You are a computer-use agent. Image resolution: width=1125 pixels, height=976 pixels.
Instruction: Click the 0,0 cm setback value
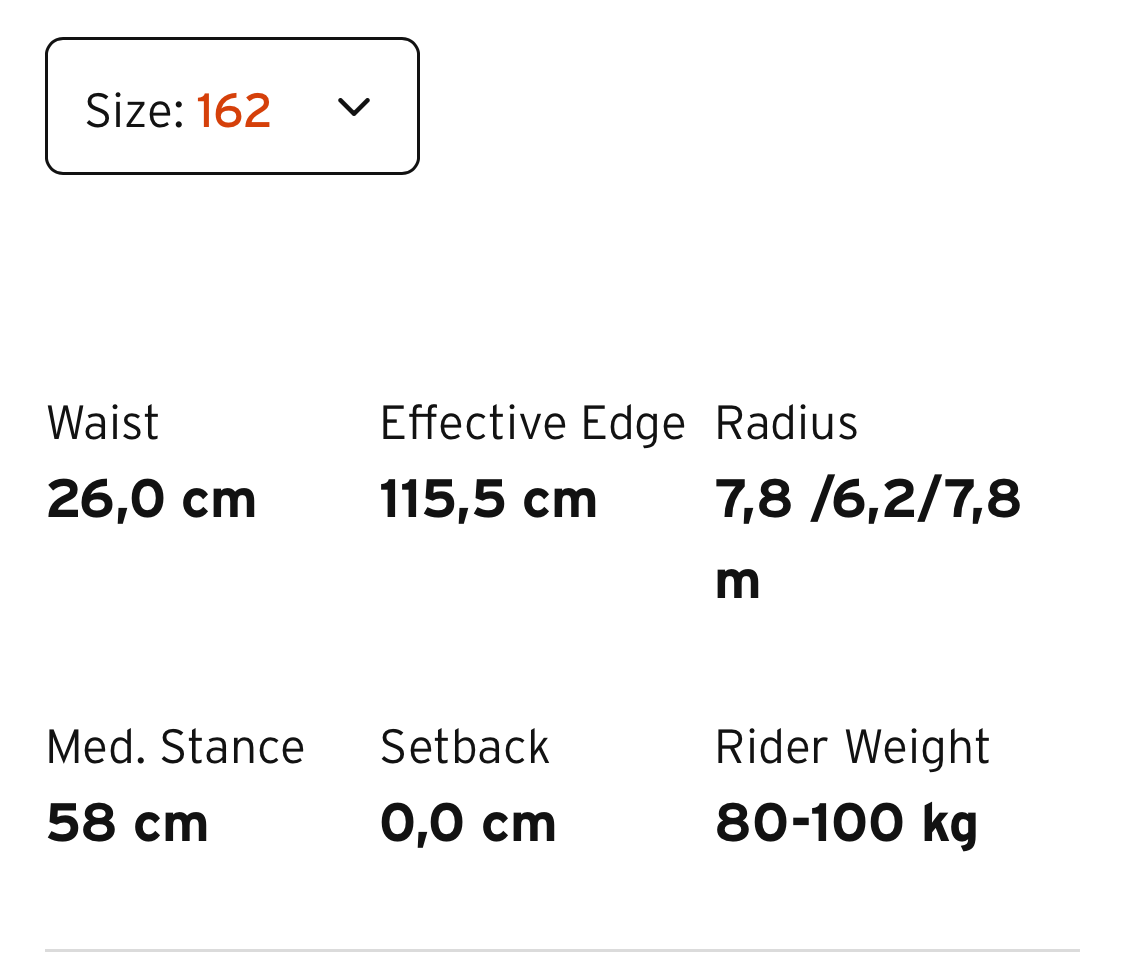[x=468, y=823]
